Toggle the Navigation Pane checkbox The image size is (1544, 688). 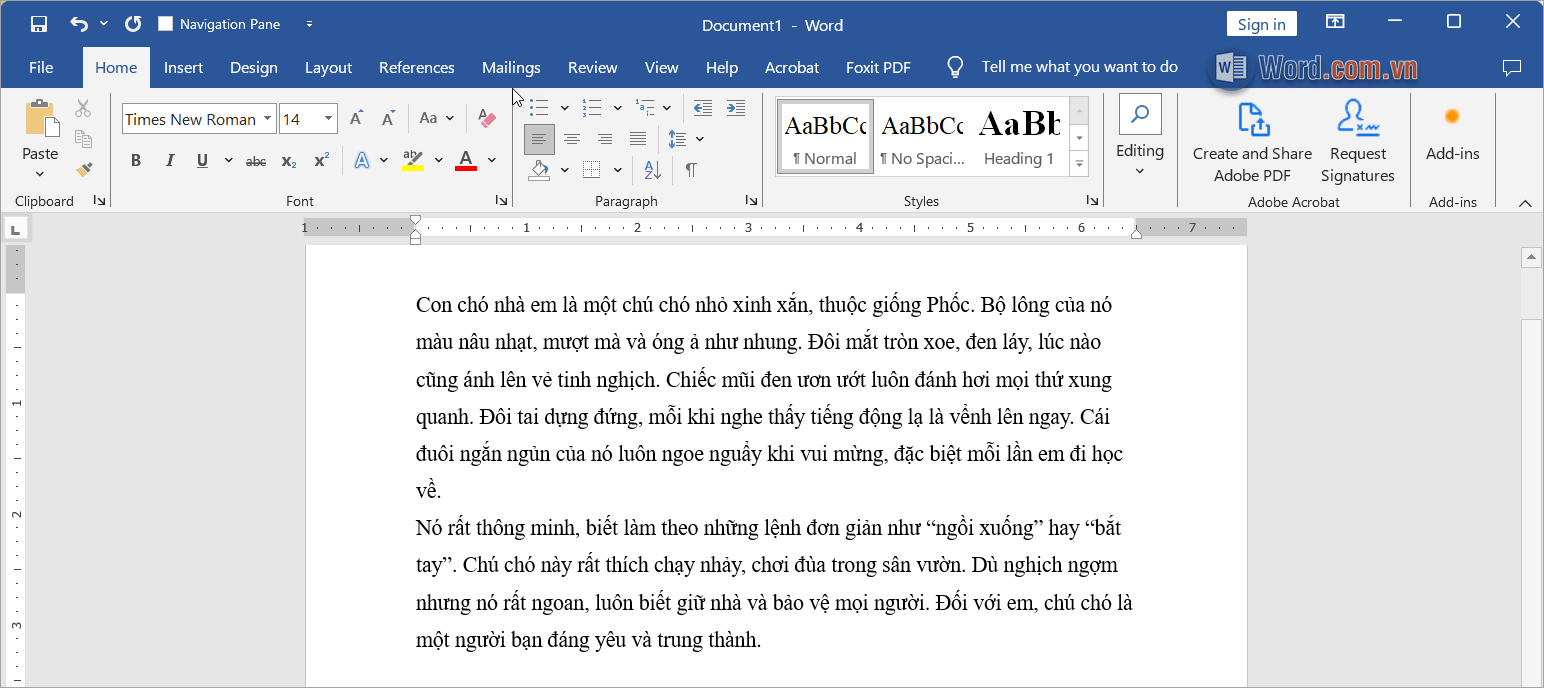(x=166, y=23)
